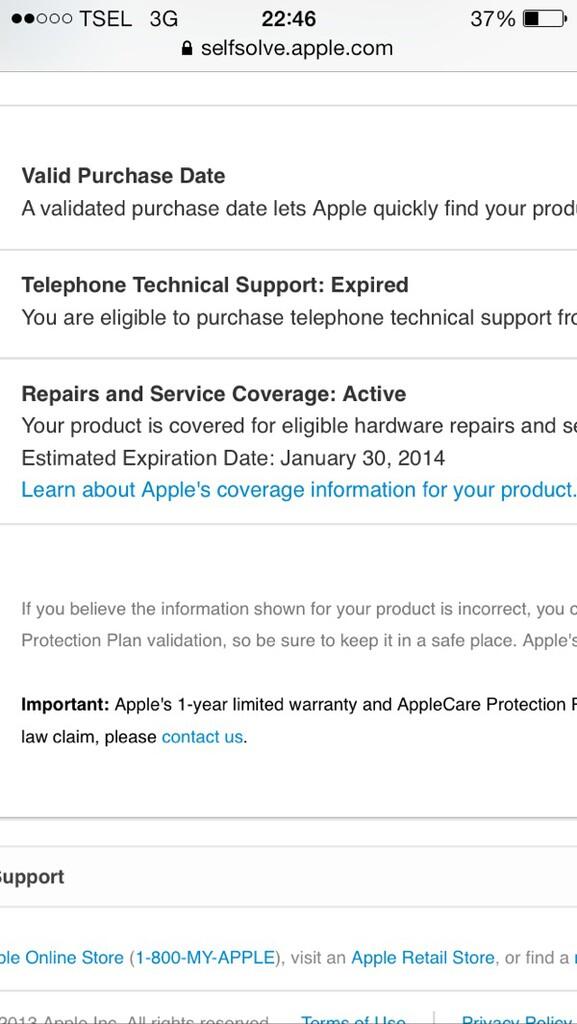Follow the contact us link
This screenshot has width=577, height=1024.
(x=202, y=737)
